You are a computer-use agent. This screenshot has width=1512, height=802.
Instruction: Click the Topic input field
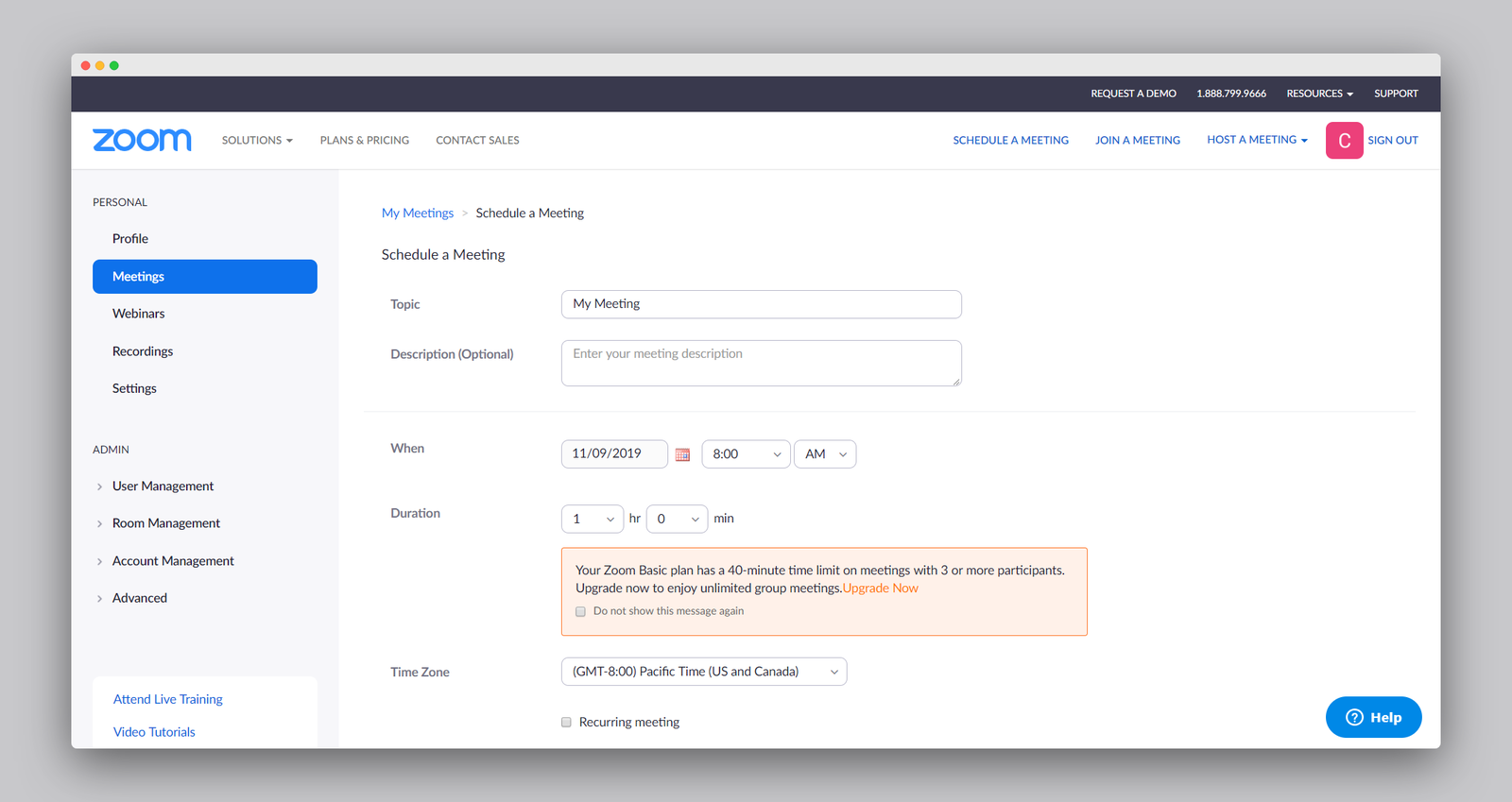tap(761, 304)
